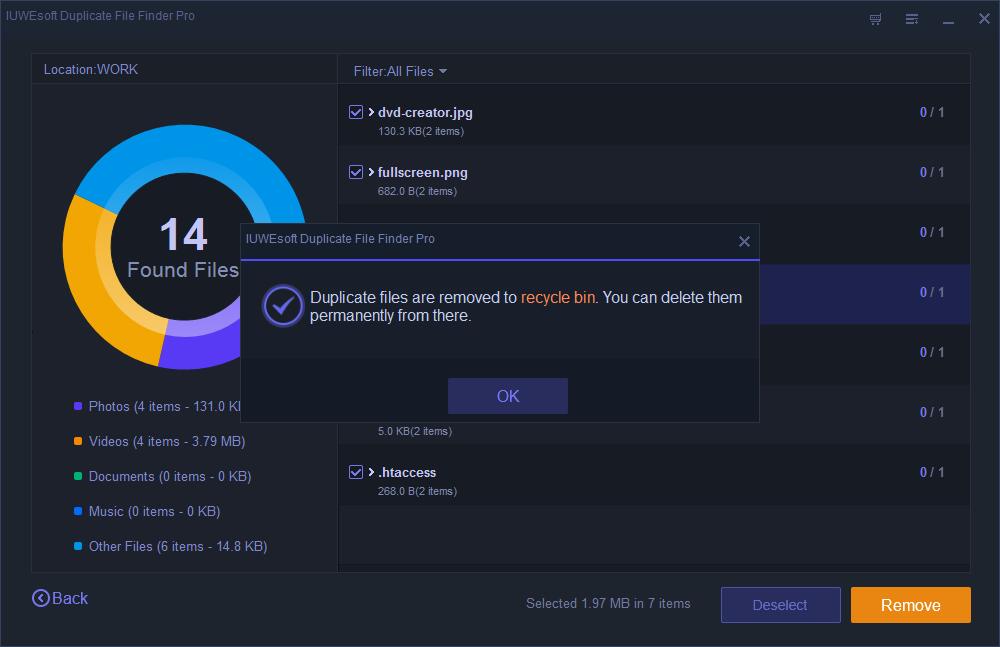Open the shopping cart purchase icon
Viewport: 1000px width, 647px height.
(876, 19)
